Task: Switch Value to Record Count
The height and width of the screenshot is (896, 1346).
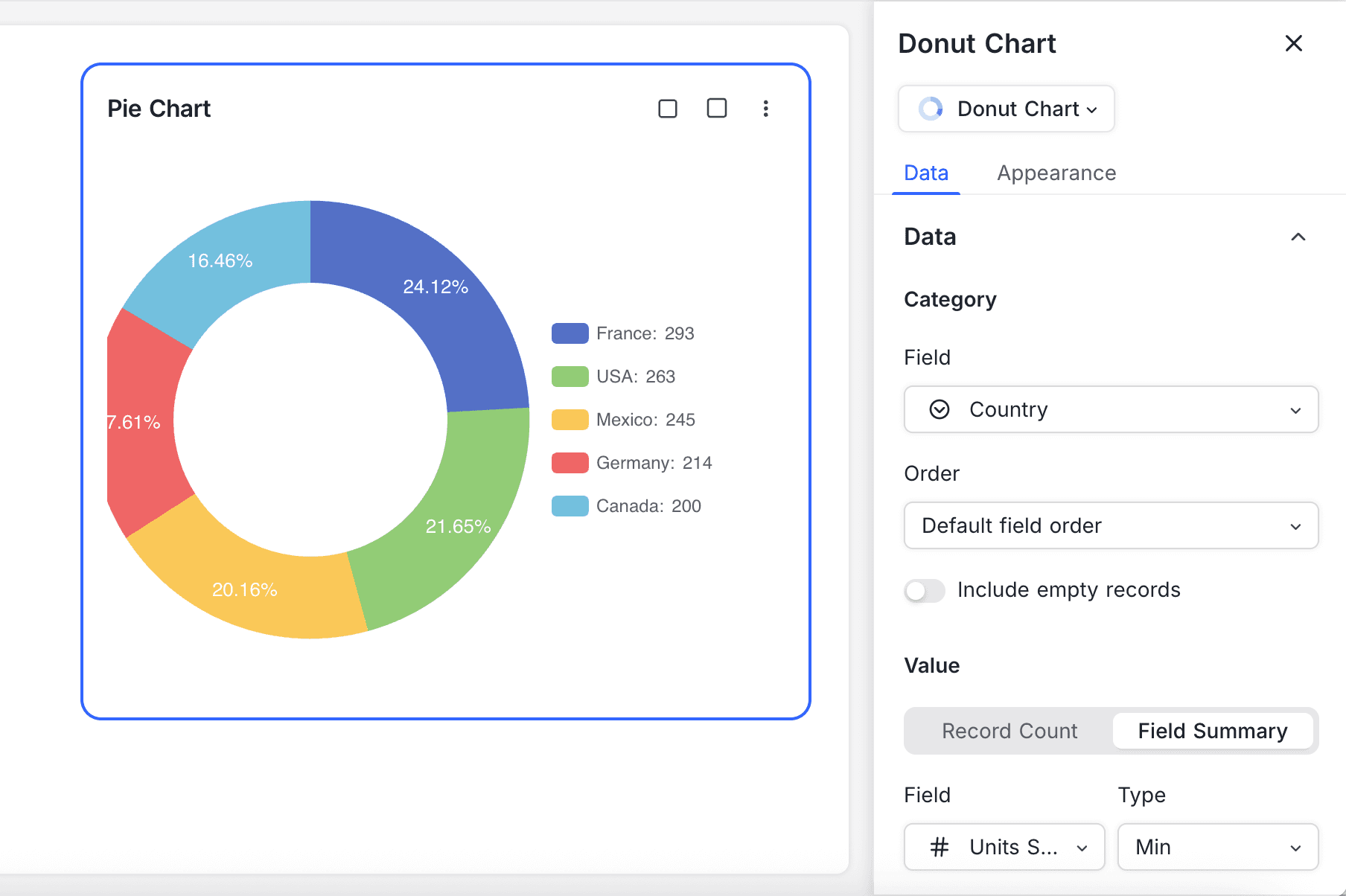Action: tap(1009, 731)
